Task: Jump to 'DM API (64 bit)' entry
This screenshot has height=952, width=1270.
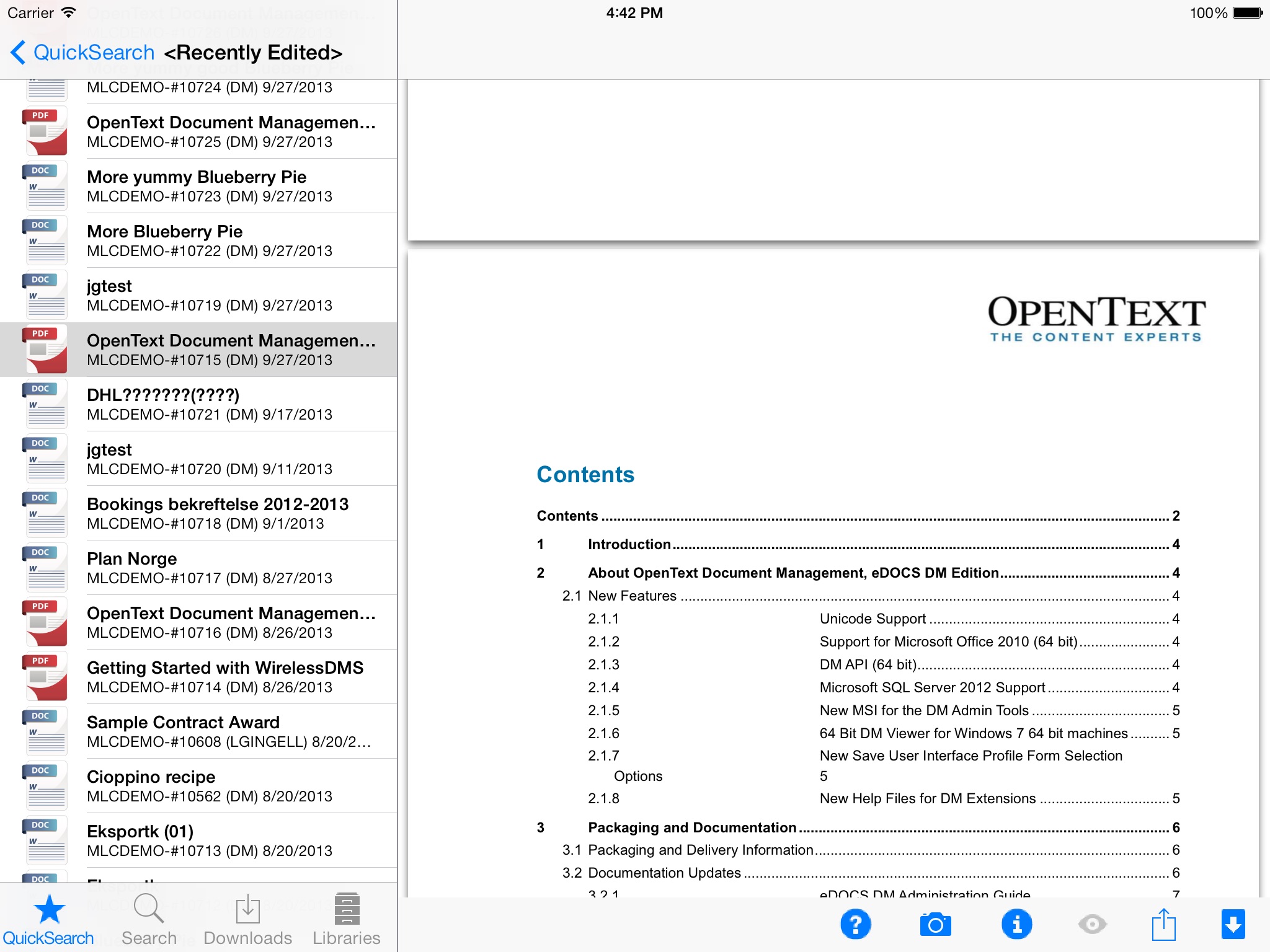Action: [x=884, y=664]
